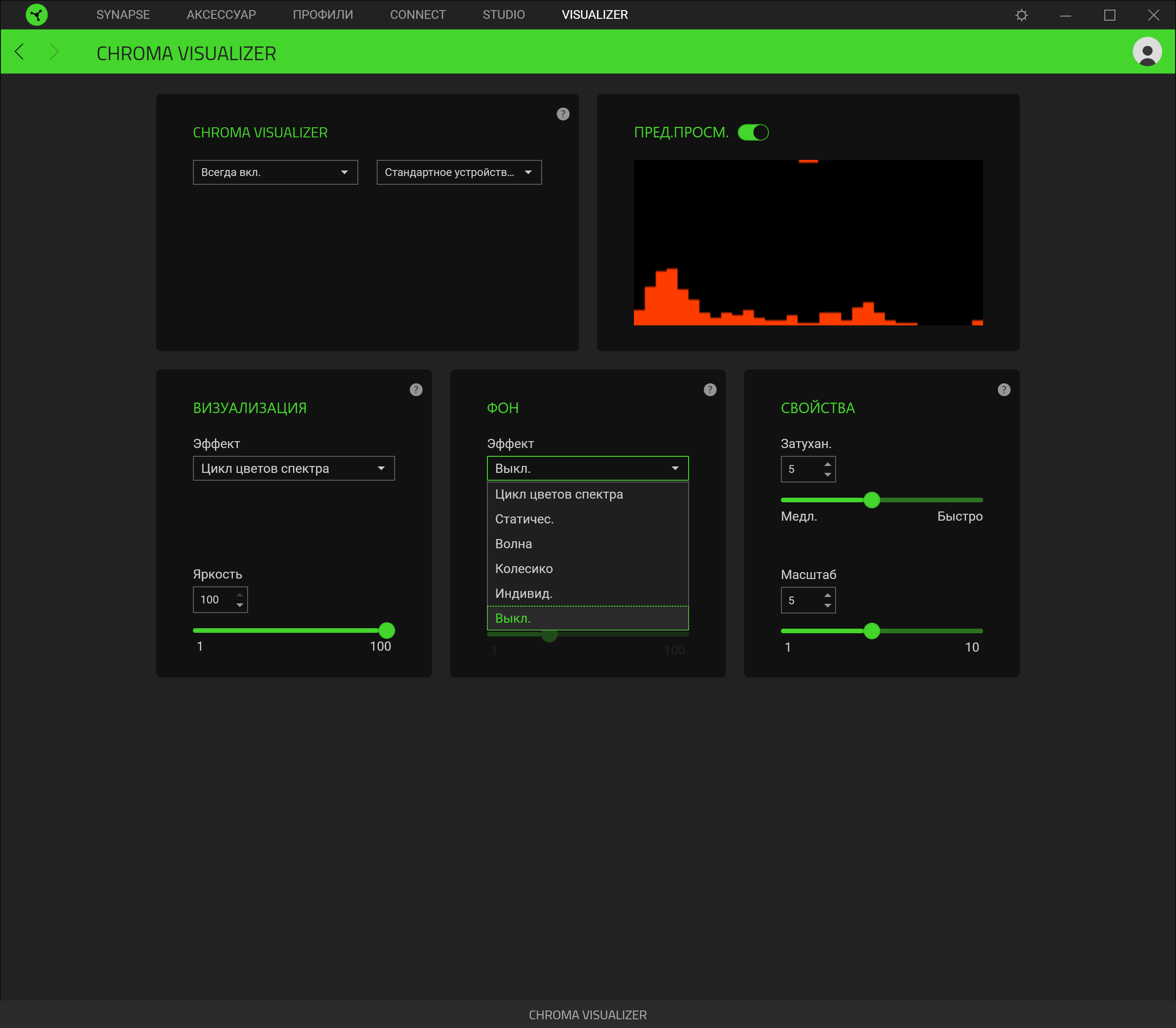Decrease the Масштаб value using down arrow

tap(827, 606)
